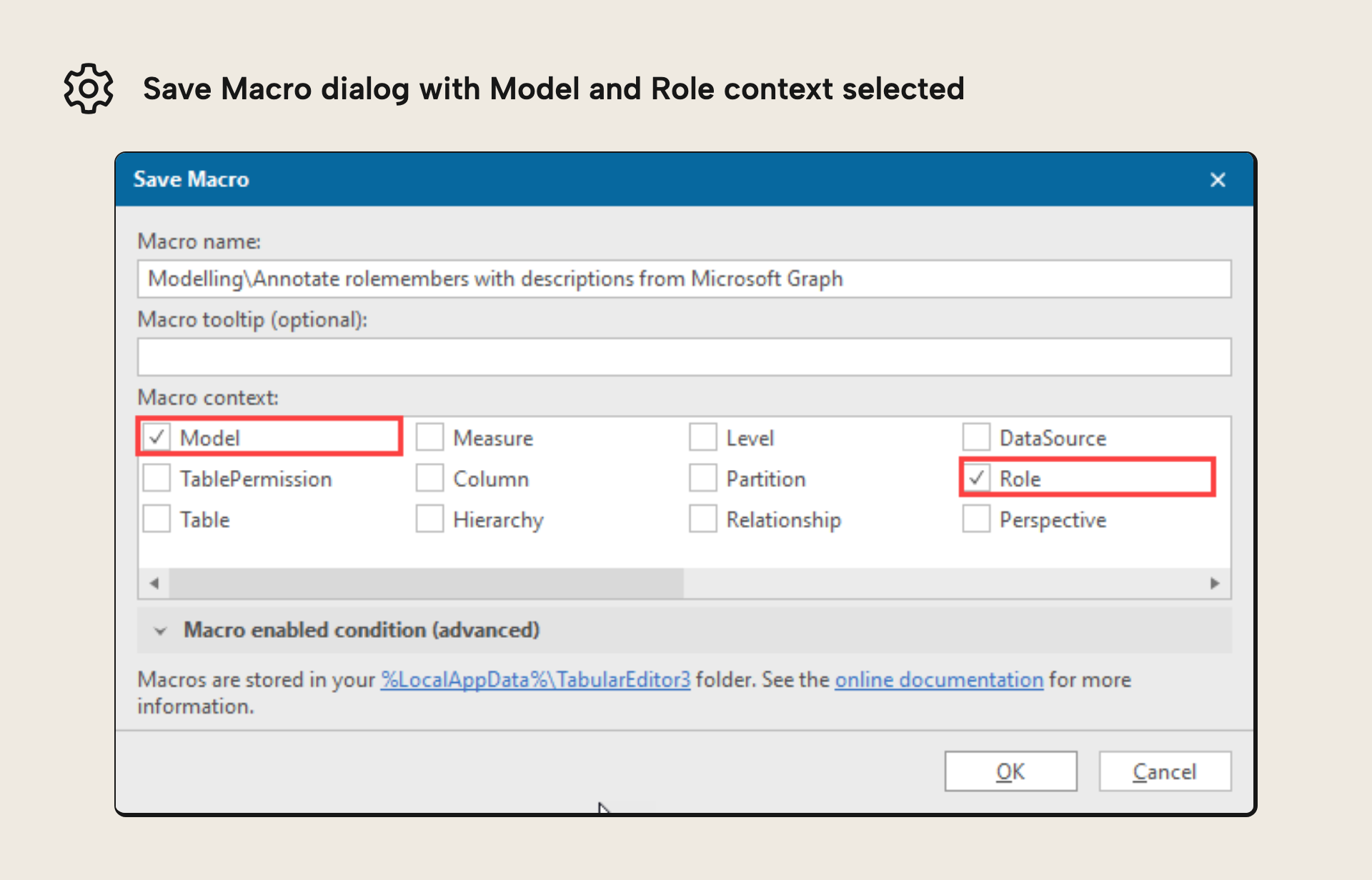Click into the Macro name field
The height and width of the screenshot is (880, 1372).
tap(684, 279)
